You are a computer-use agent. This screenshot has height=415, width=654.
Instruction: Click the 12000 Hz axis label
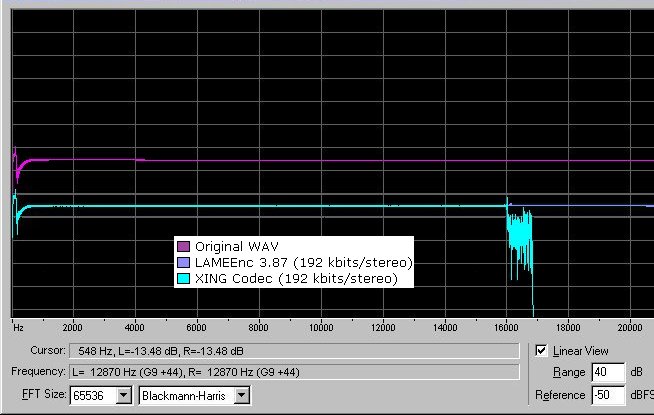pyautogui.click(x=383, y=327)
